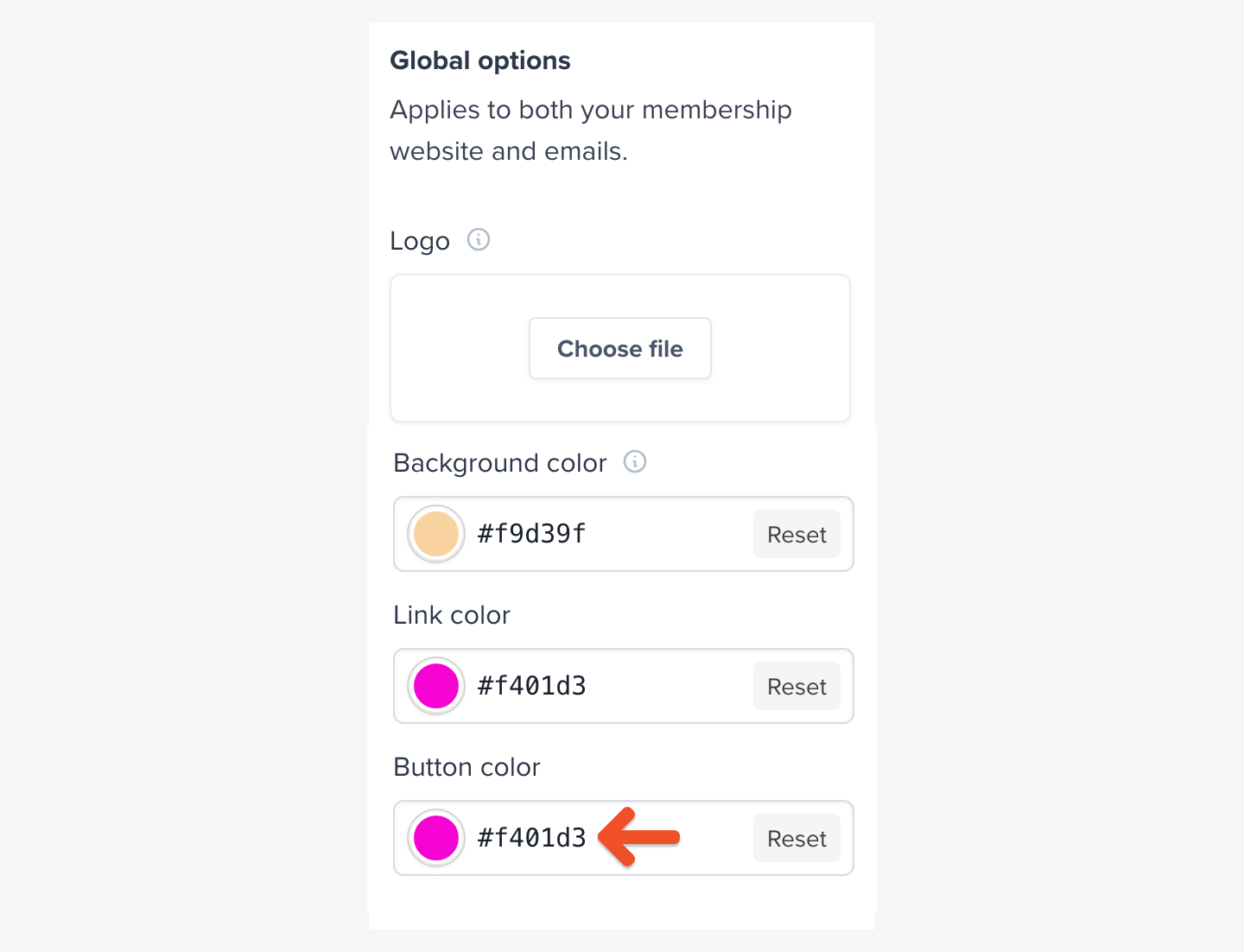Reset the Link color
This screenshot has width=1244, height=952.
796,687
